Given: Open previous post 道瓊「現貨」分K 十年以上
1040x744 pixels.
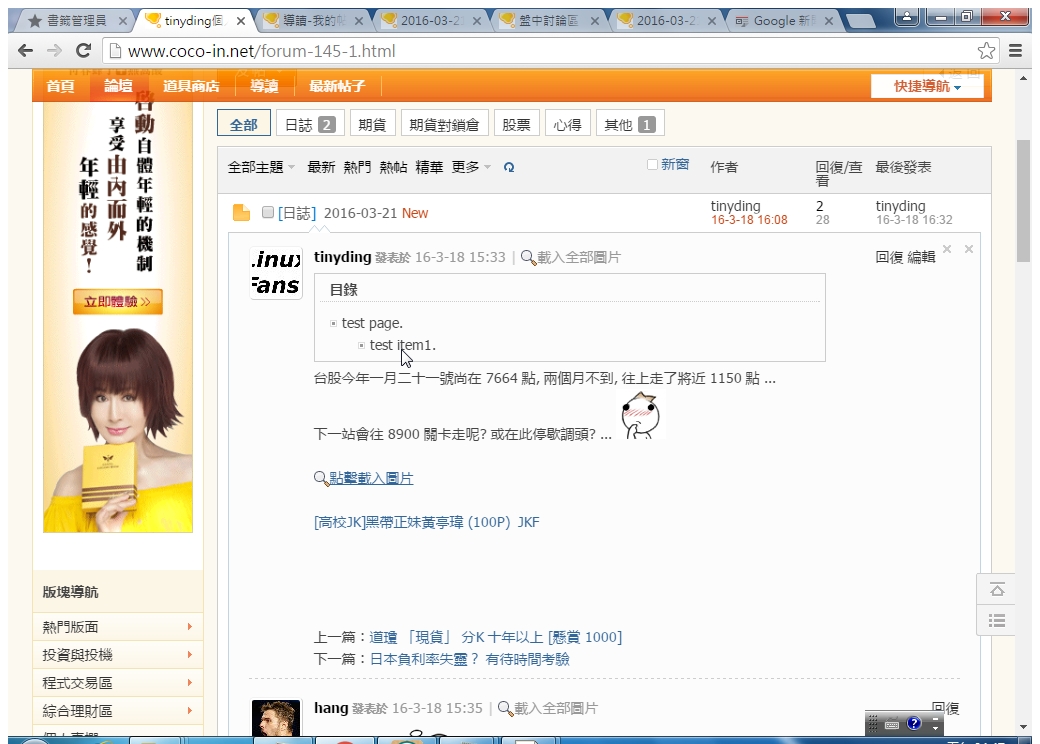Looking at the screenshot, I should click(495, 637).
